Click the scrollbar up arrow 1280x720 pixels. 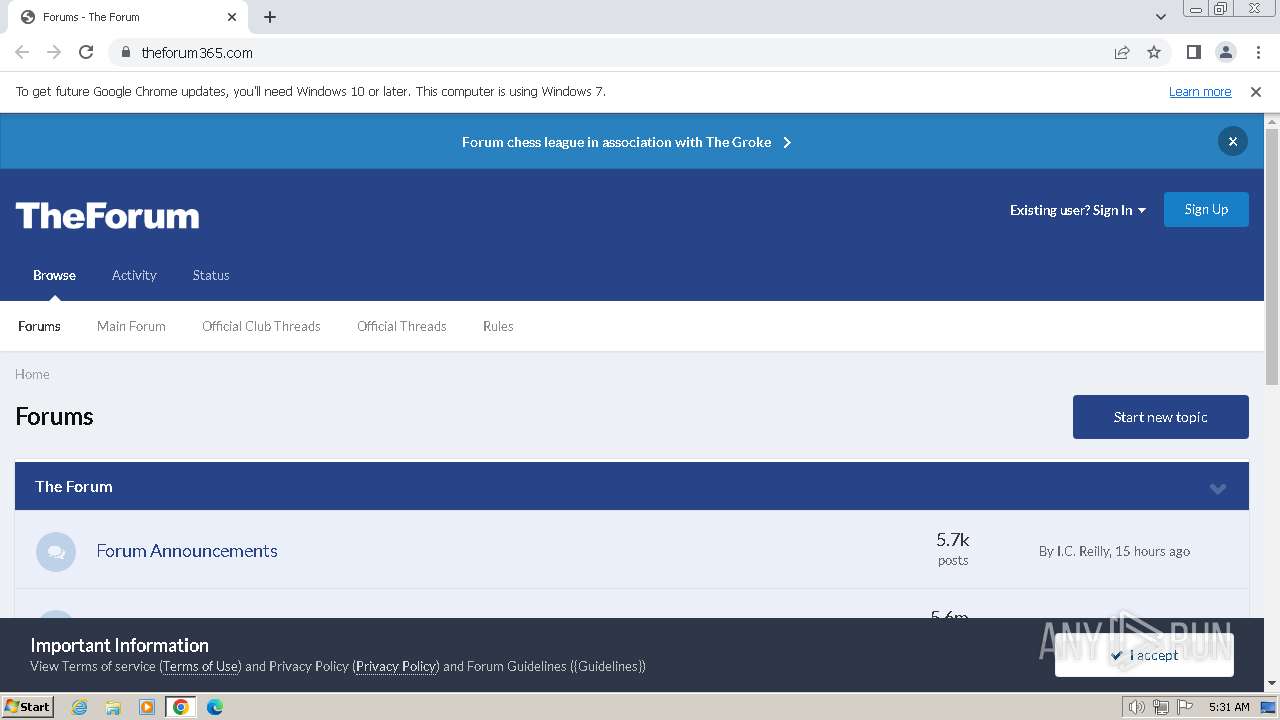(x=1272, y=121)
